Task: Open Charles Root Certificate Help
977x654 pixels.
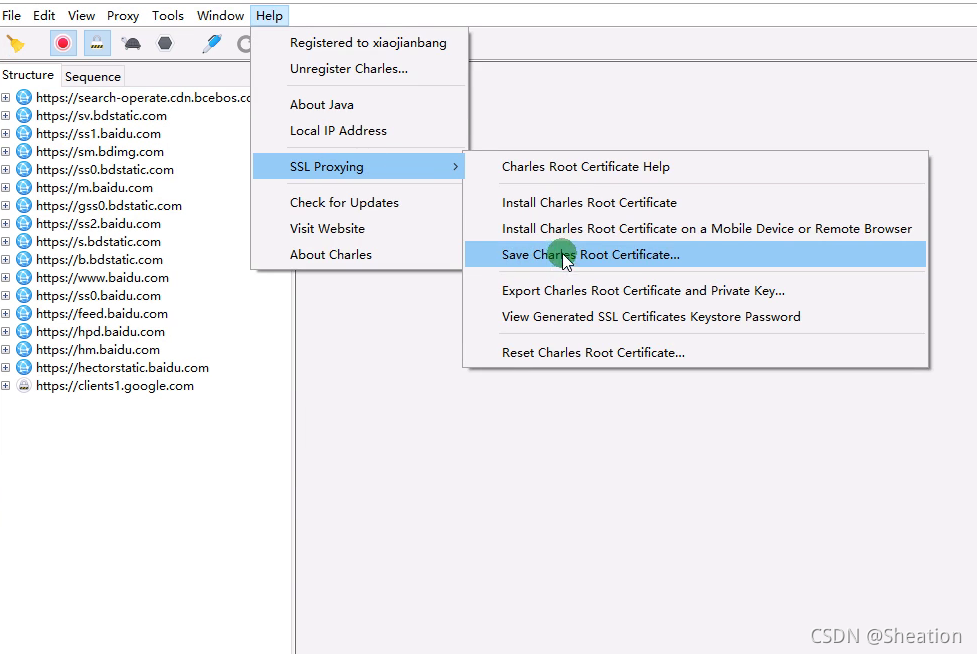Action: tap(695, 166)
